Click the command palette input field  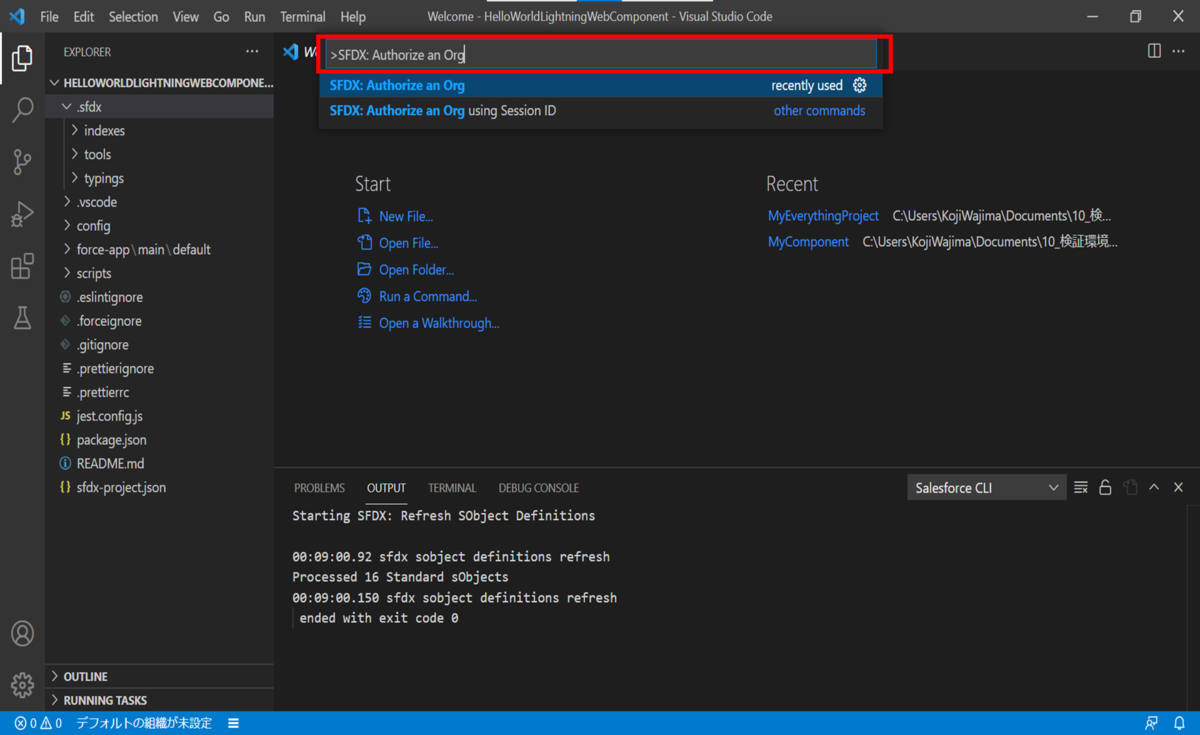point(601,54)
